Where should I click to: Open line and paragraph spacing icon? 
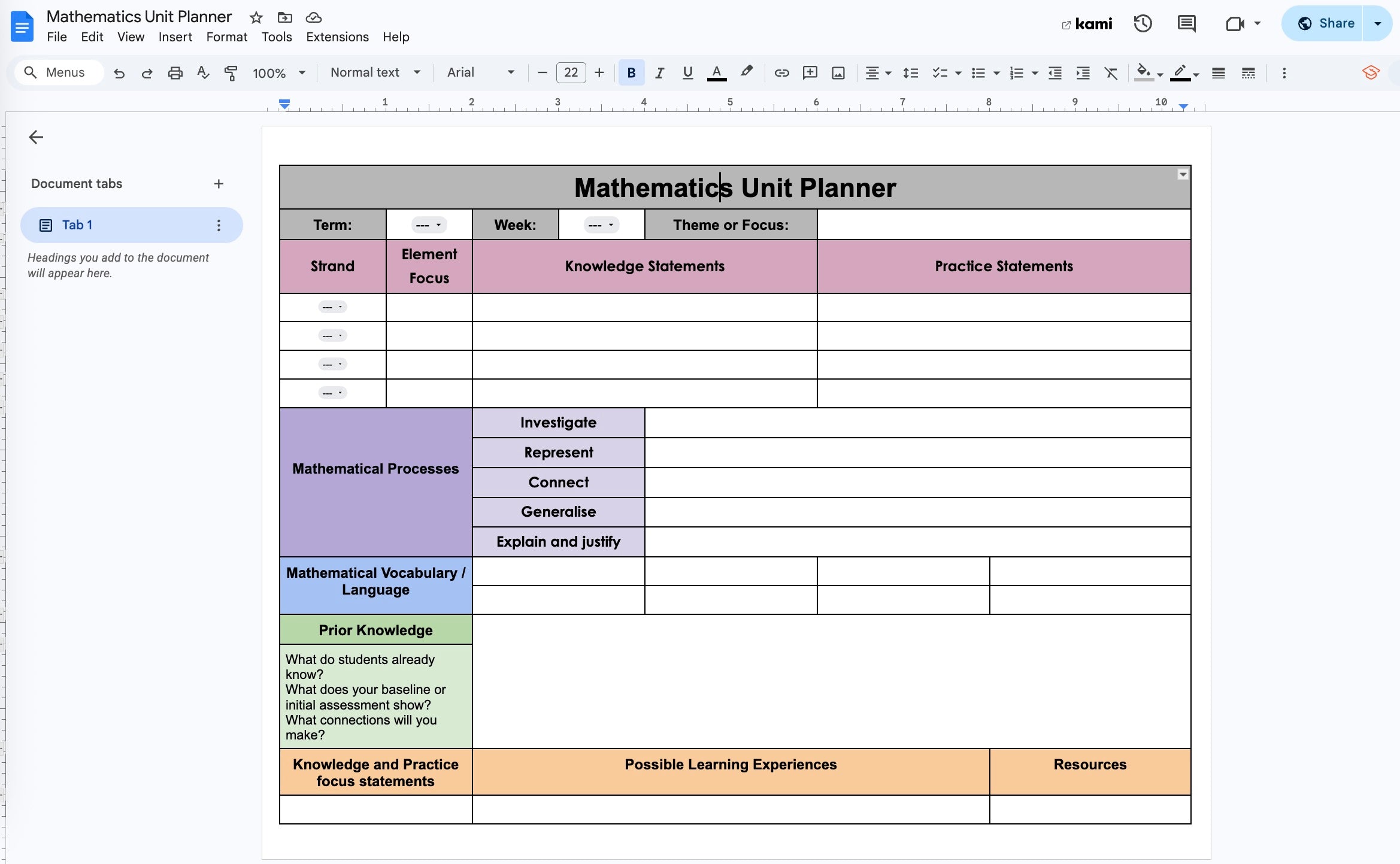pos(910,73)
